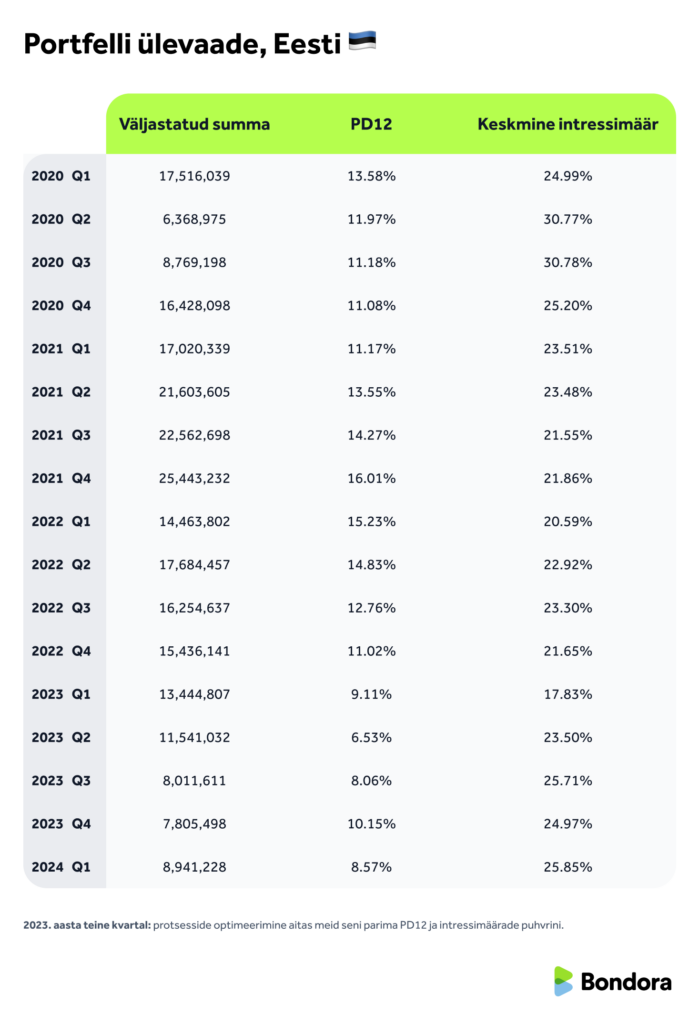Select the 2021 Q4 row label
Screen dimensions: 699x1024
tap(61, 478)
